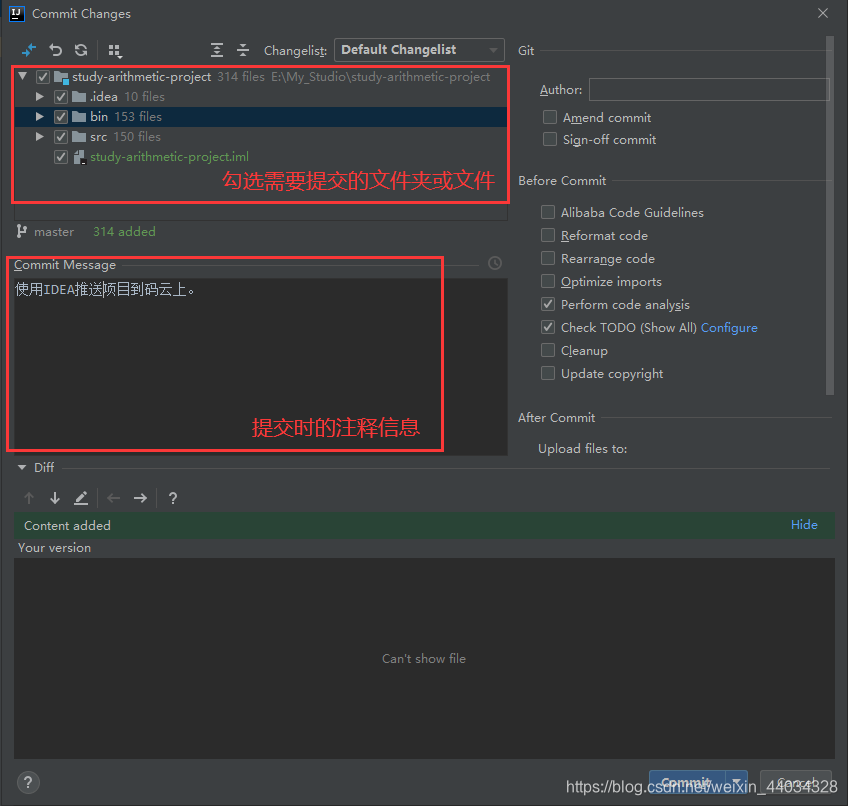
Task: Open the Group By toolbar icon
Action: pos(115,51)
